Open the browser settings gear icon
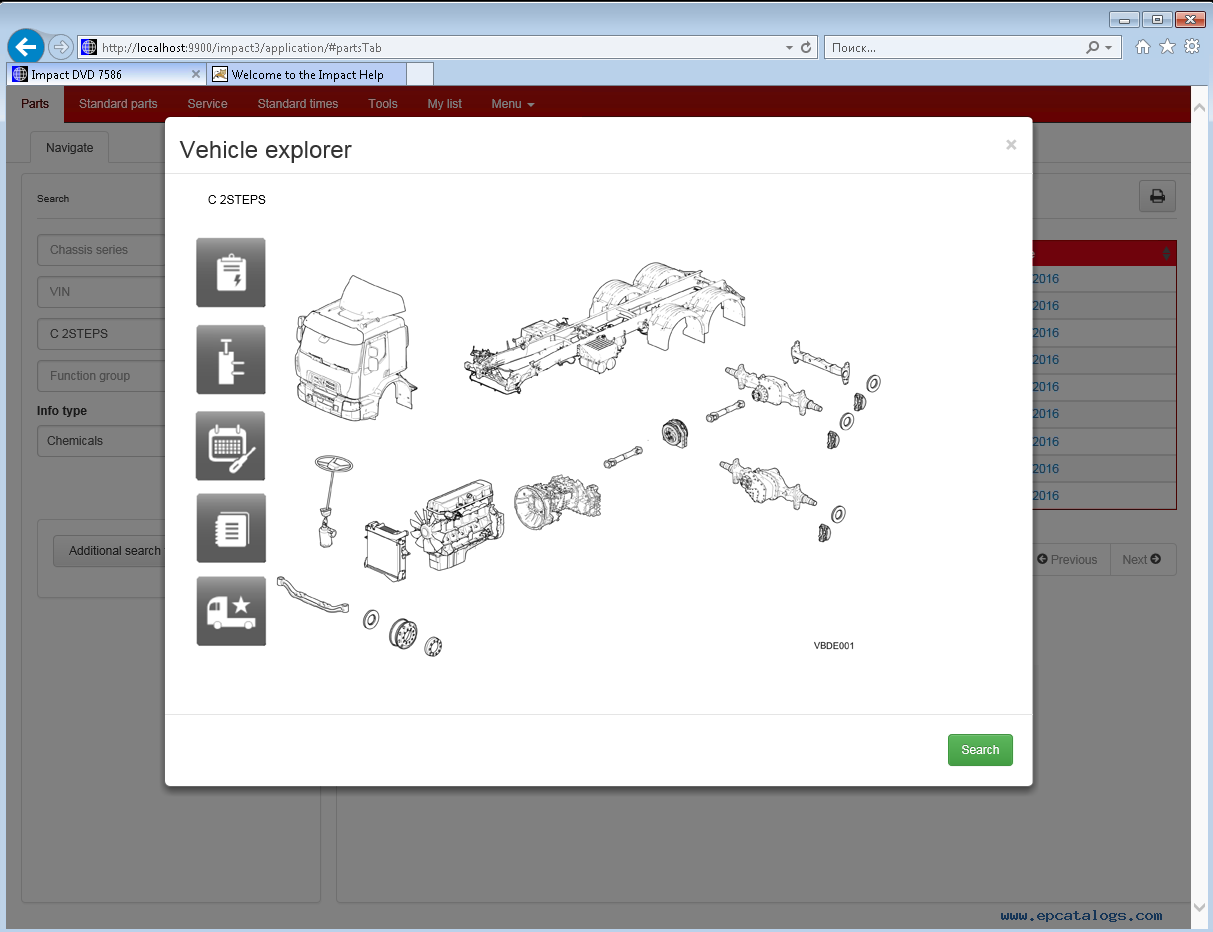The width and height of the screenshot is (1213, 932). 1192,47
